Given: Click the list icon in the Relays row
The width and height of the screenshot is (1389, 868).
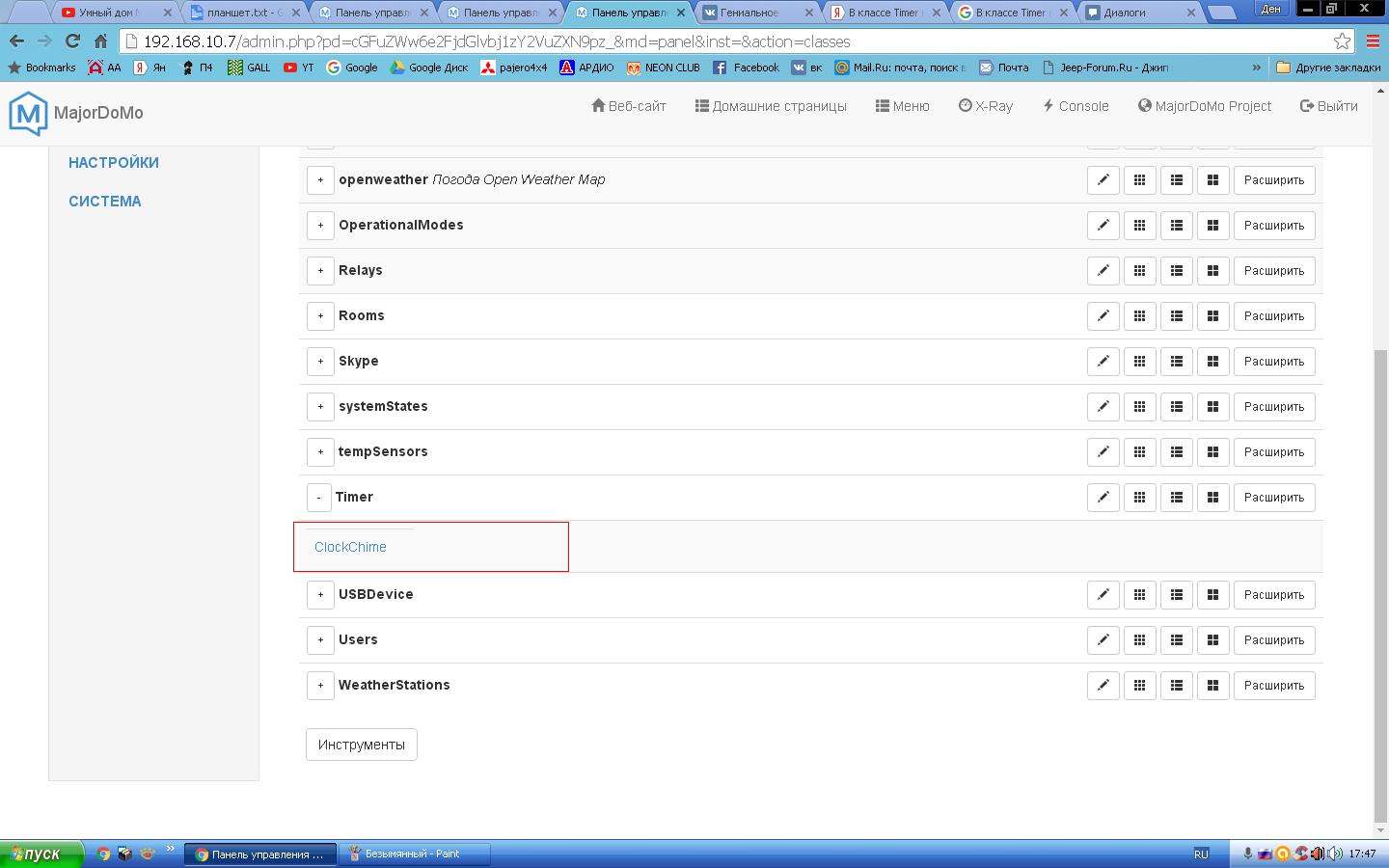Looking at the screenshot, I should coord(1177,271).
